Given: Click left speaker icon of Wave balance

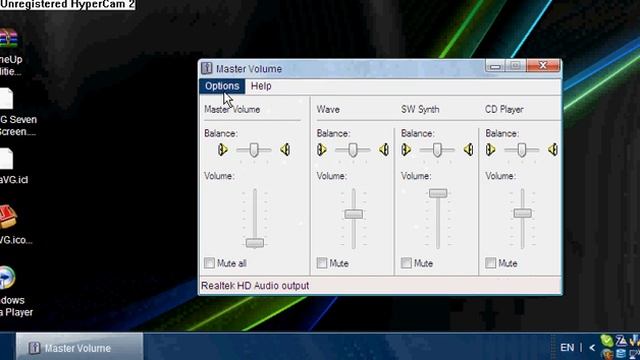Looking at the screenshot, I should point(322,150).
